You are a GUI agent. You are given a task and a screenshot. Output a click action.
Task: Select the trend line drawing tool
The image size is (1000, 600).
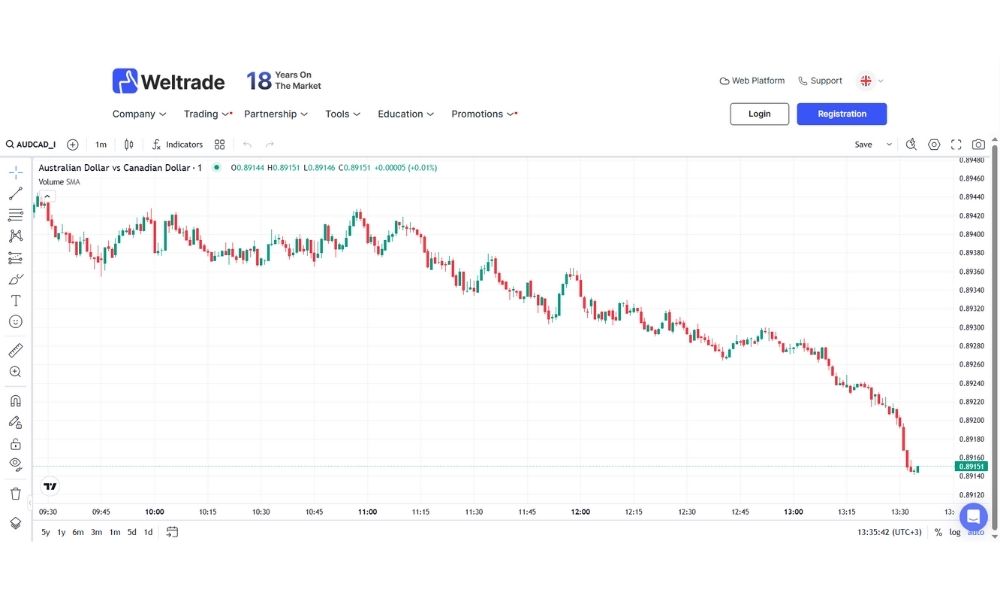point(15,194)
